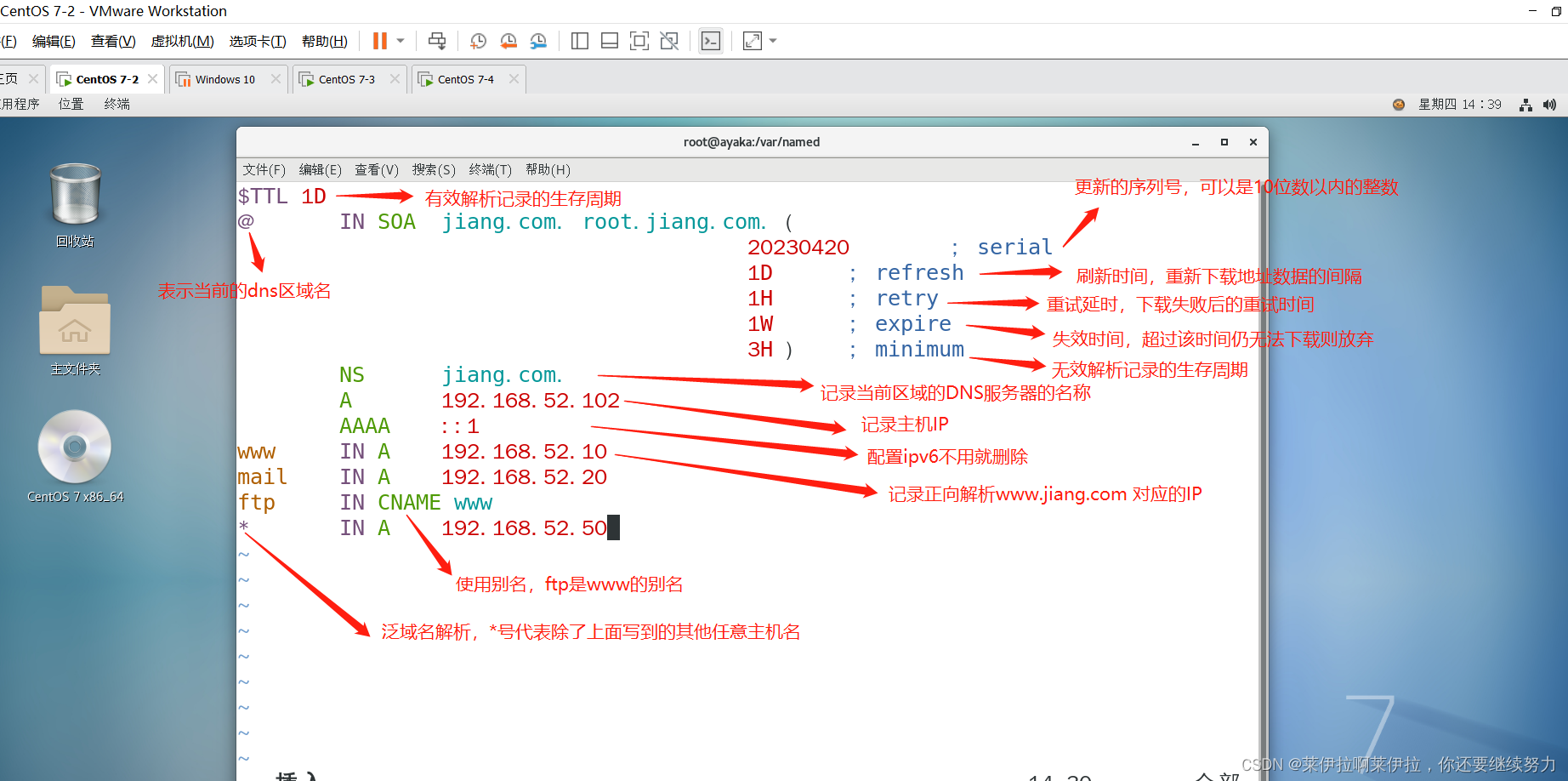Click the unity mode toolbar icon
This screenshot has width=1568, height=781.
pos(669,41)
